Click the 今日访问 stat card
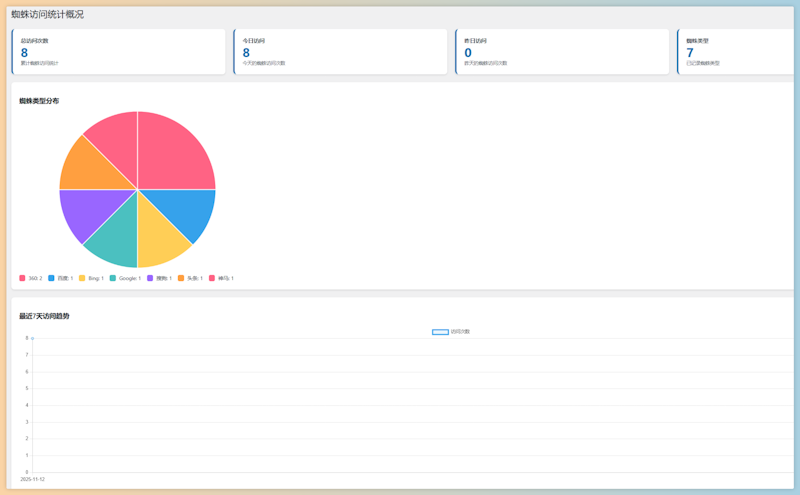 coord(340,51)
